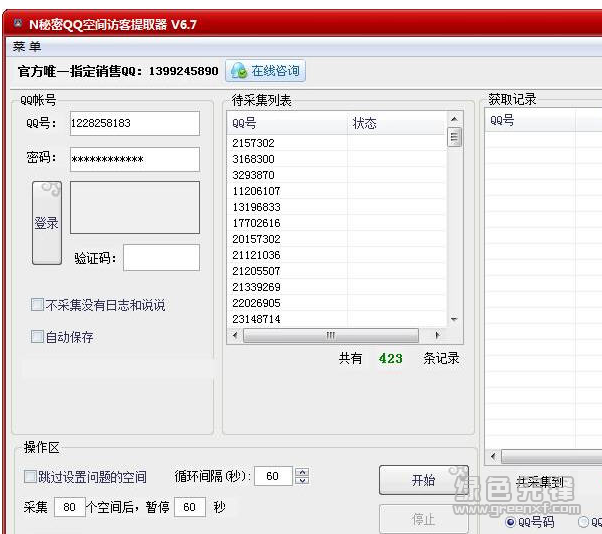Focus the QQ号 account input field

tap(135, 124)
